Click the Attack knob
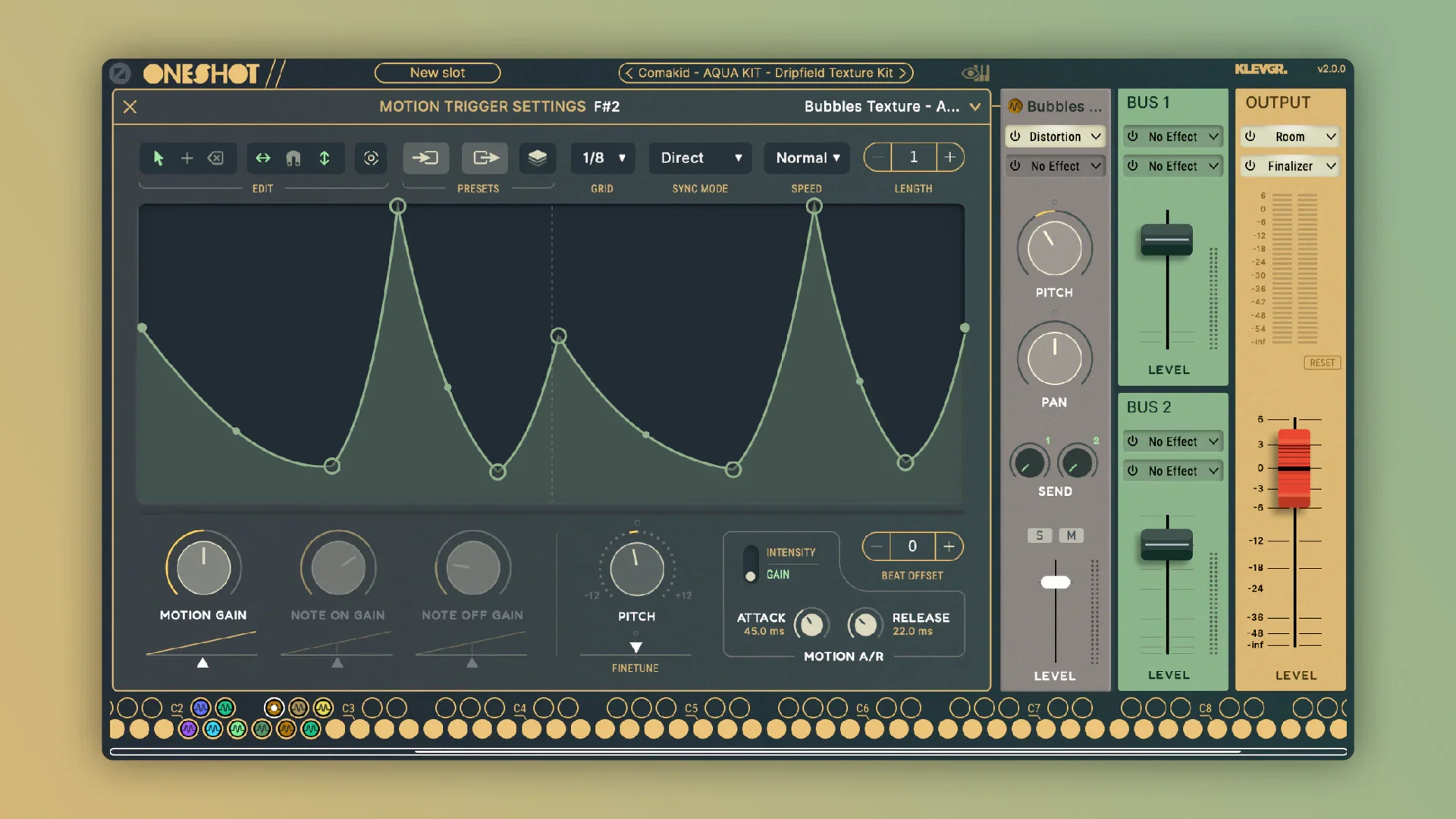This screenshot has height=819, width=1456. coord(811,624)
